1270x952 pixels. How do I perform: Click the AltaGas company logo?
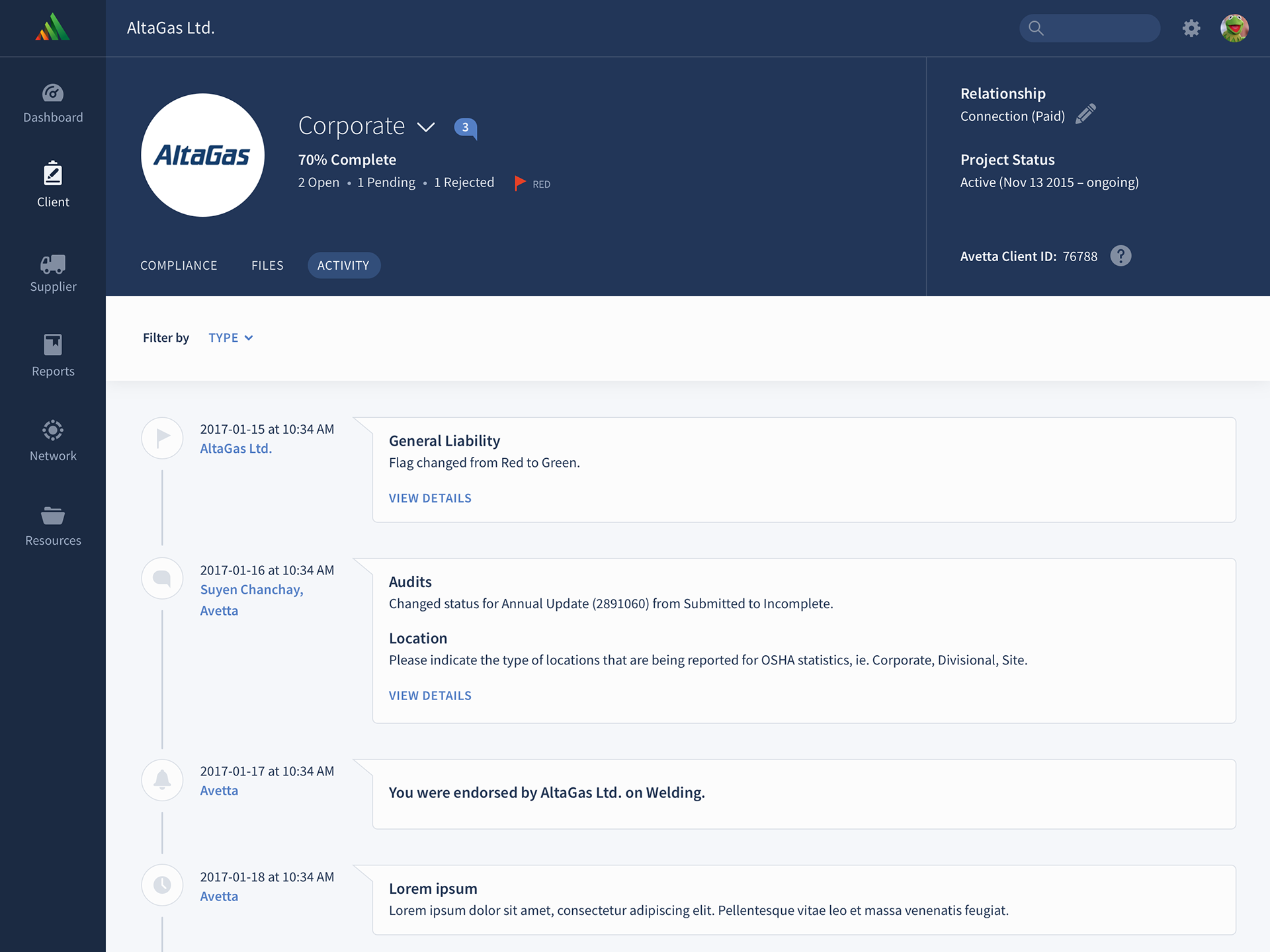click(202, 155)
